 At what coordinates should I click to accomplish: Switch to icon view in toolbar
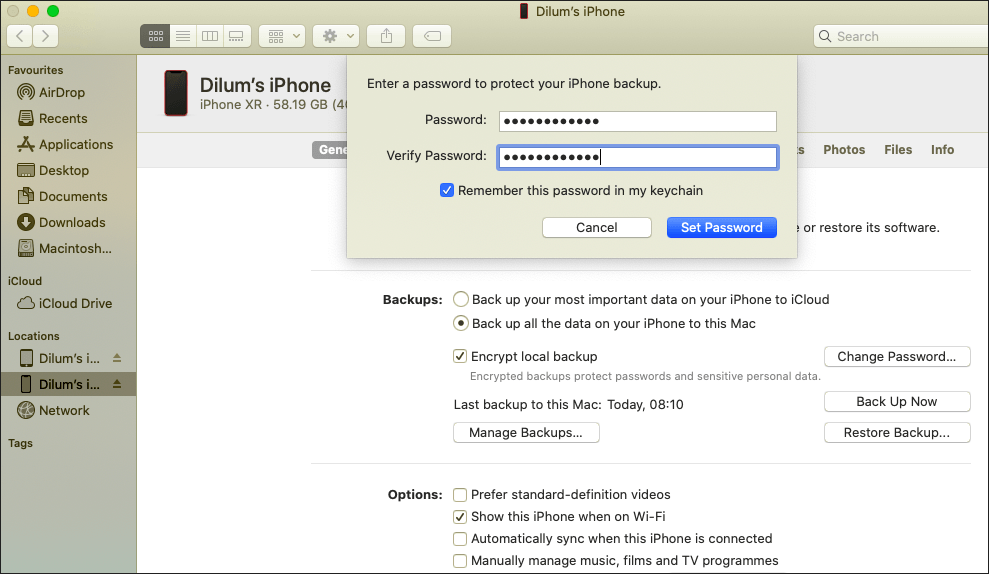(x=155, y=36)
